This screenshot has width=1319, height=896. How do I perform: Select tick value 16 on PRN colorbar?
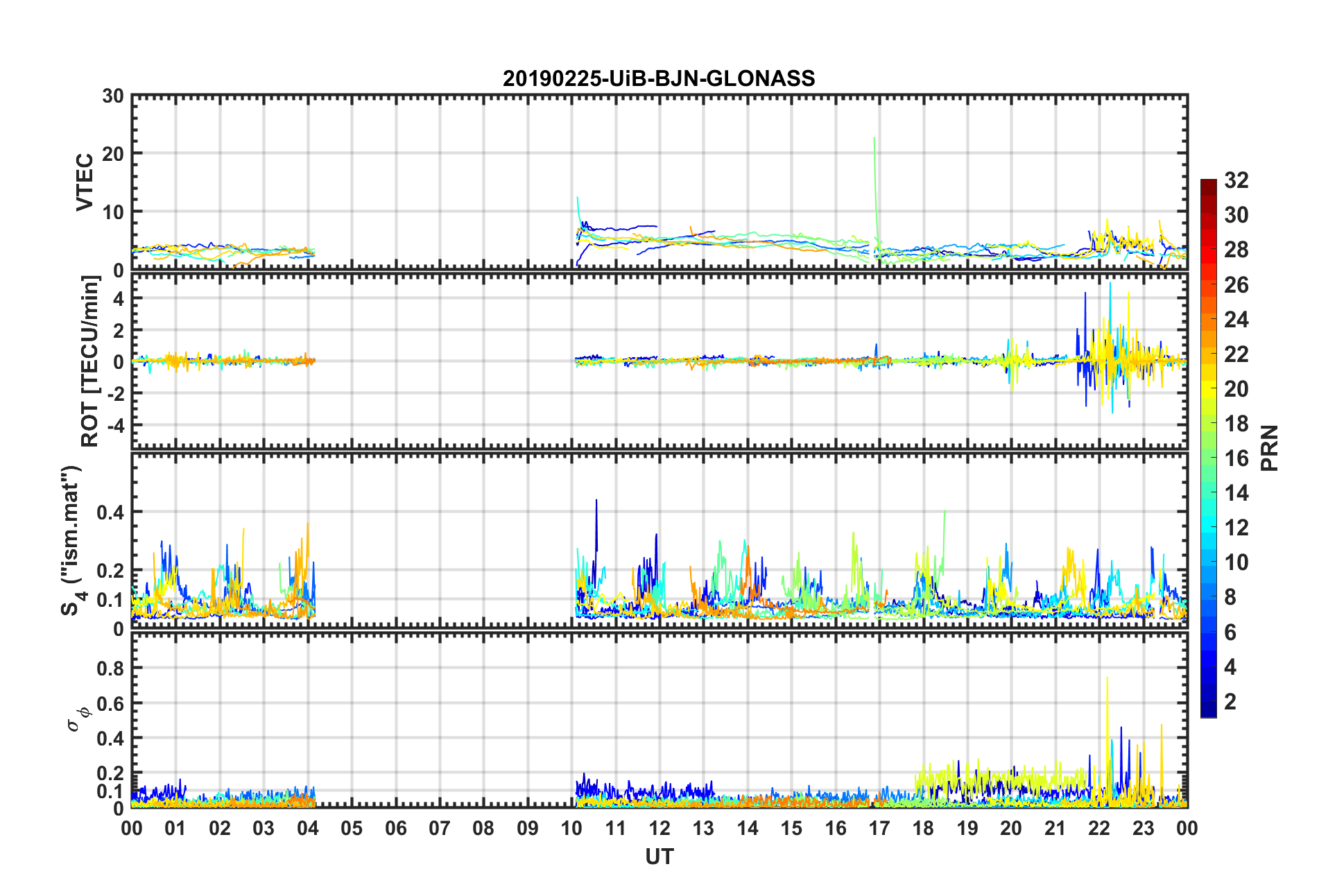1236,458
